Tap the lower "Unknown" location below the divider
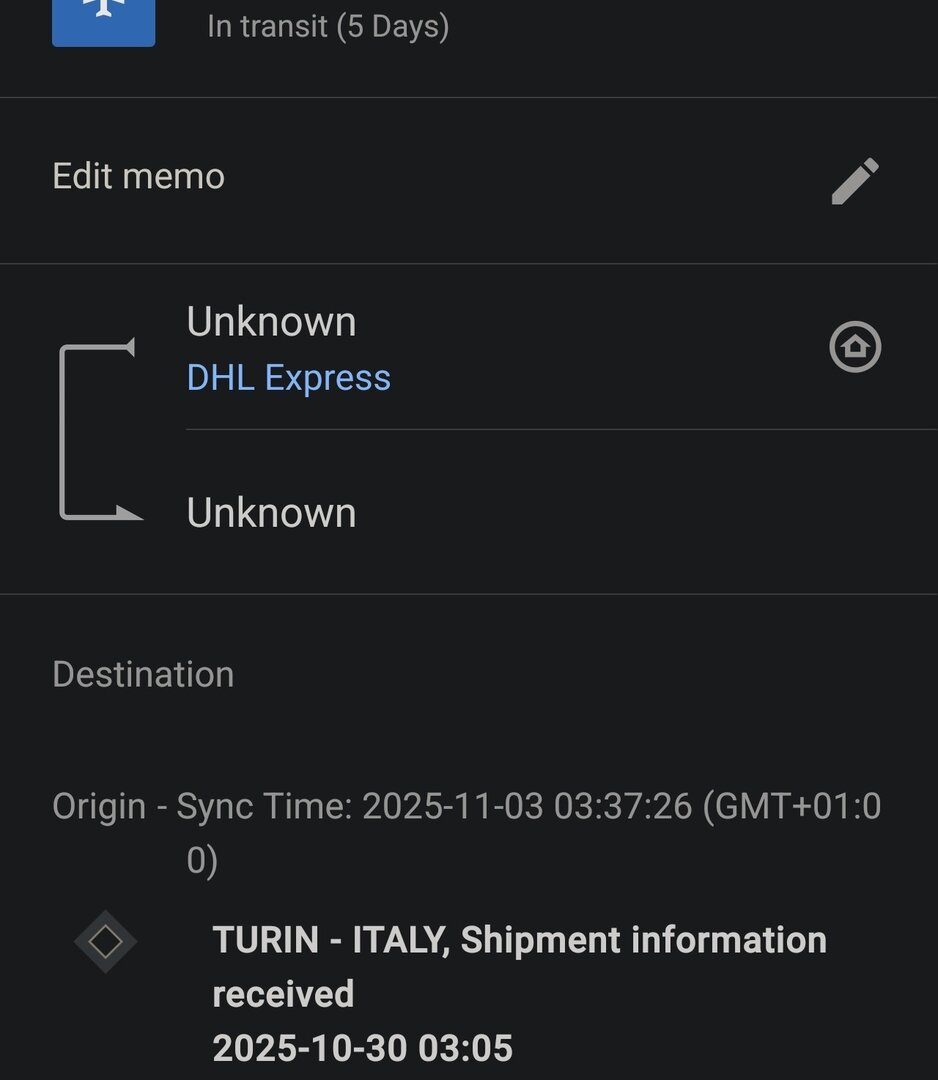 (x=271, y=513)
